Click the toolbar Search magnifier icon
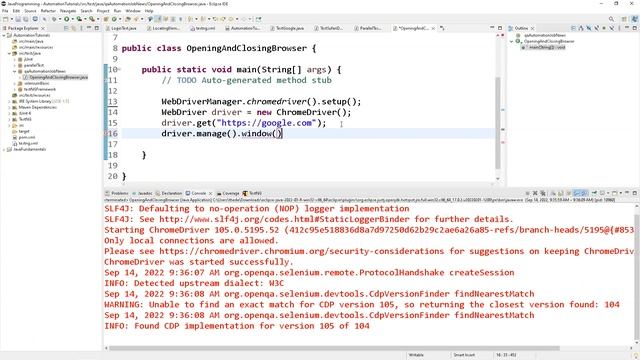This screenshot has width=640, height=360. (x=611, y=19)
